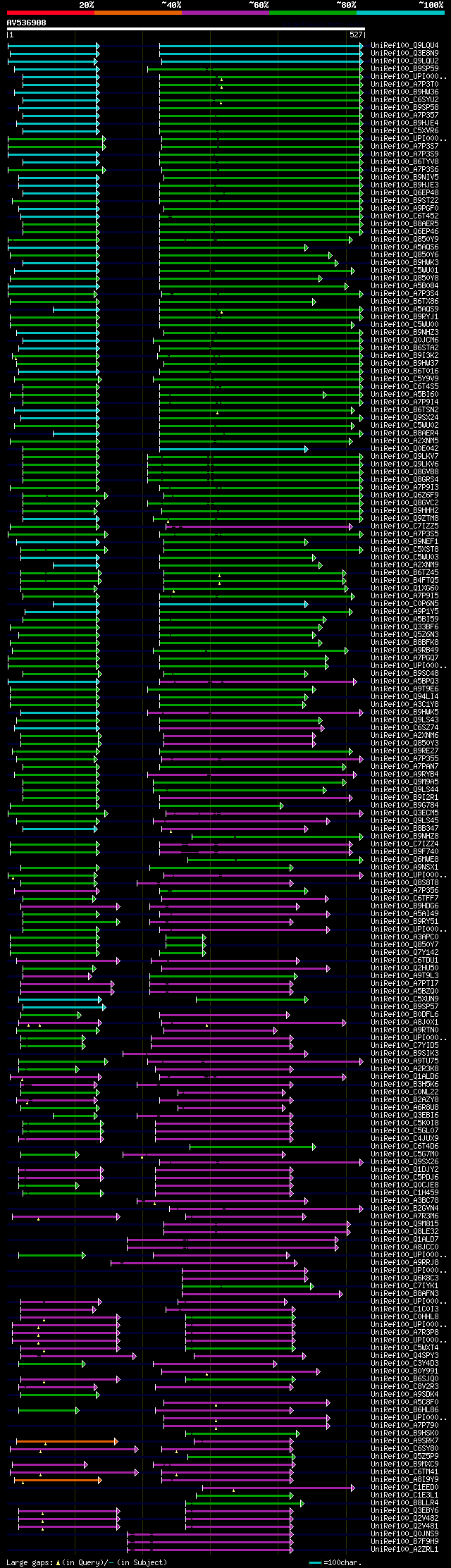
Task: Click the cyan ~100% identity legend segment
Action: point(400,13)
